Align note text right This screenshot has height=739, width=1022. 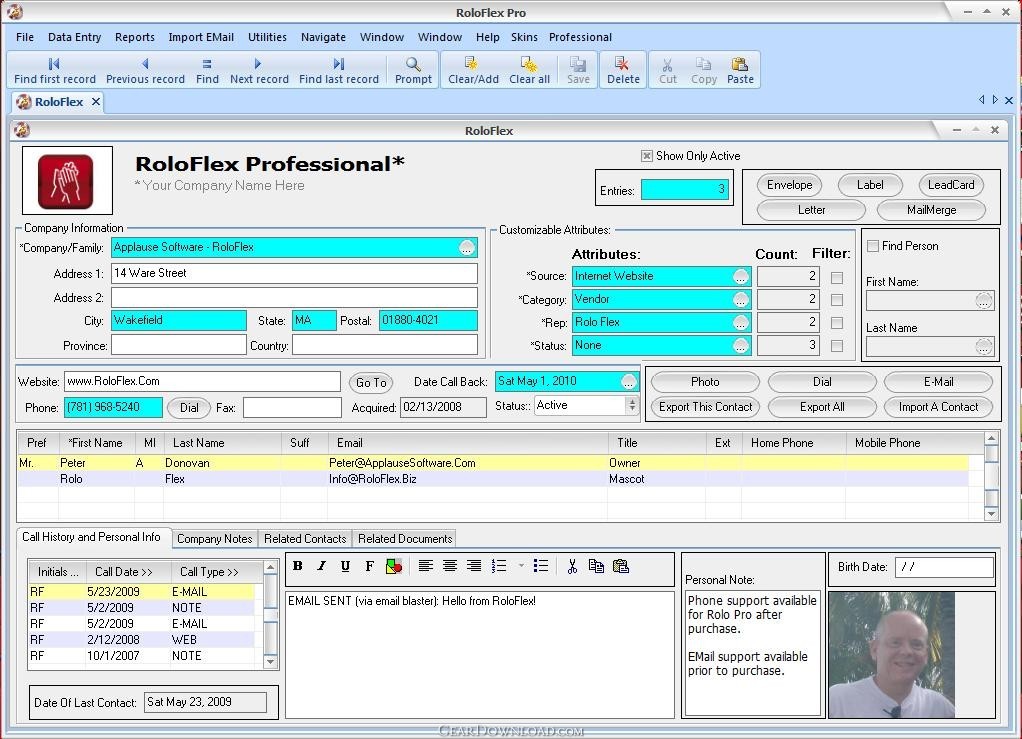pyautogui.click(x=474, y=566)
